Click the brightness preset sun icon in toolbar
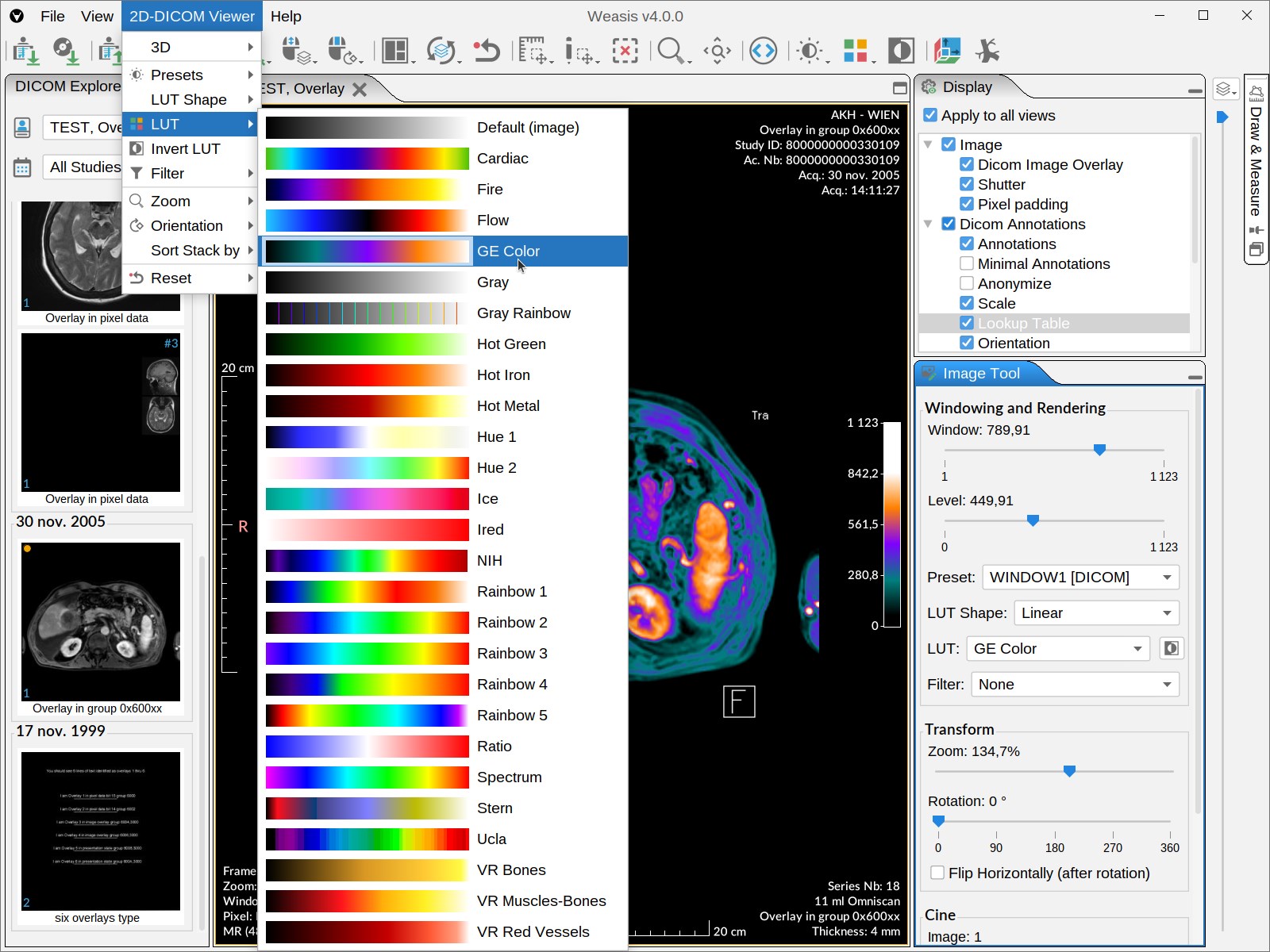The height and width of the screenshot is (952, 1270). pyautogui.click(x=809, y=51)
